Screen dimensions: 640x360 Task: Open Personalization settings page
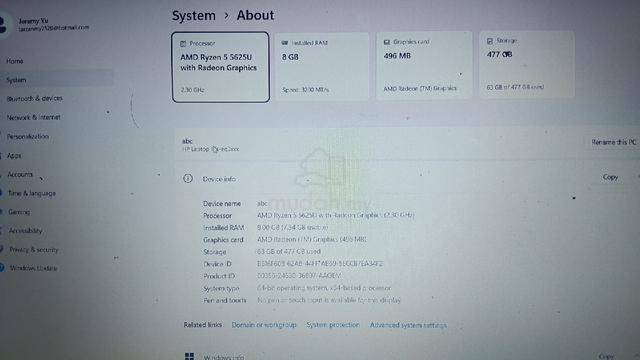click(x=28, y=136)
